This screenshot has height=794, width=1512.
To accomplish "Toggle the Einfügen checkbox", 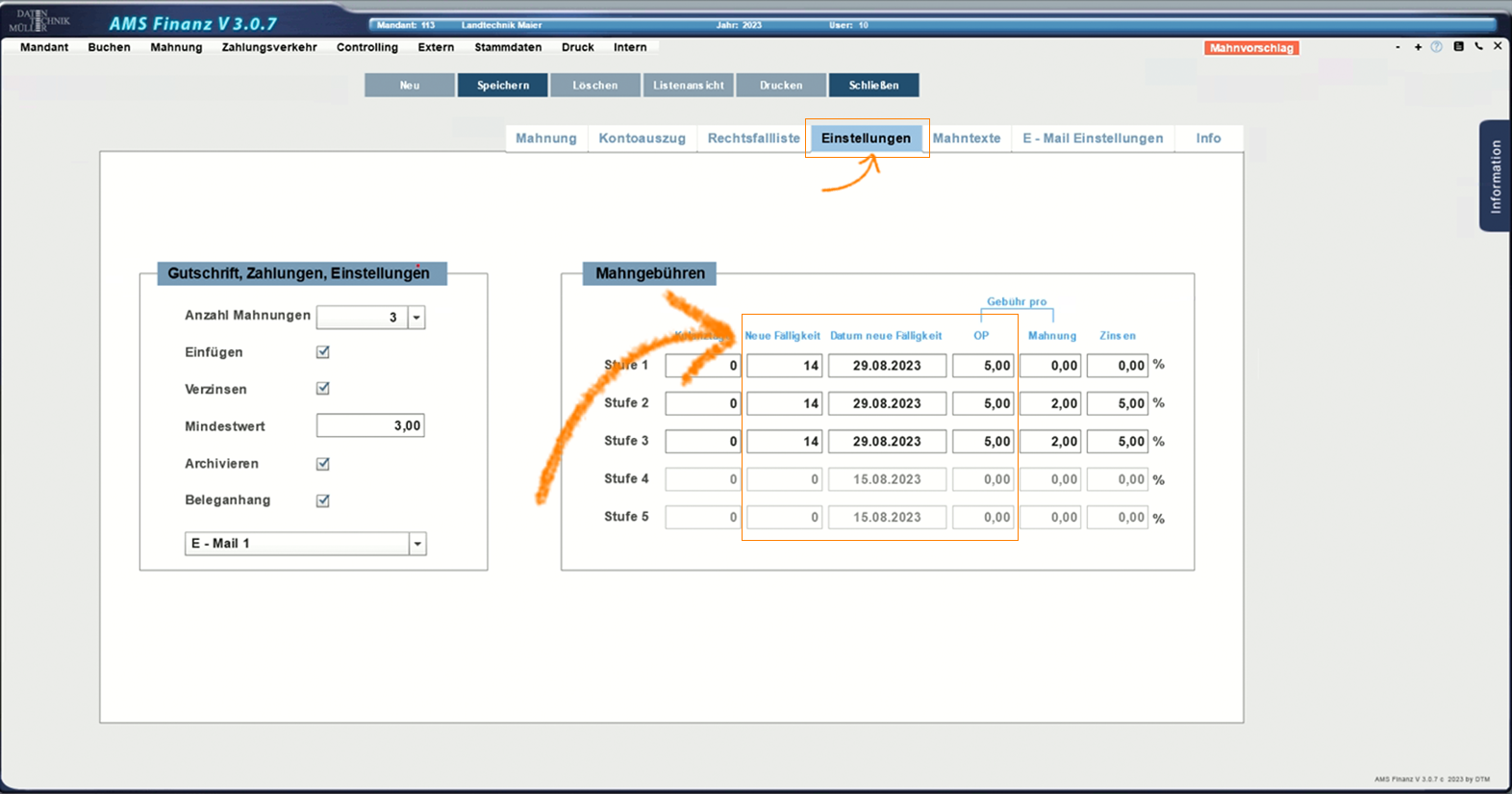I will tap(323, 352).
